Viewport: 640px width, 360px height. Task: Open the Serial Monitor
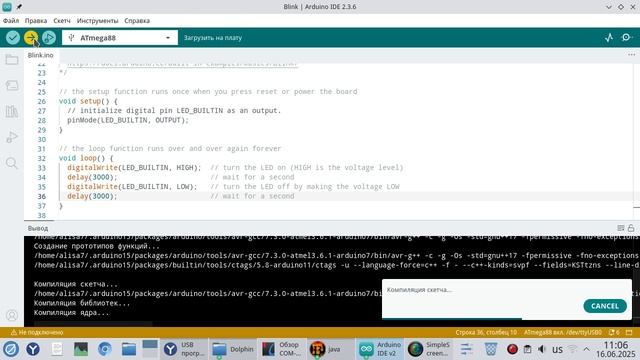tap(627, 38)
